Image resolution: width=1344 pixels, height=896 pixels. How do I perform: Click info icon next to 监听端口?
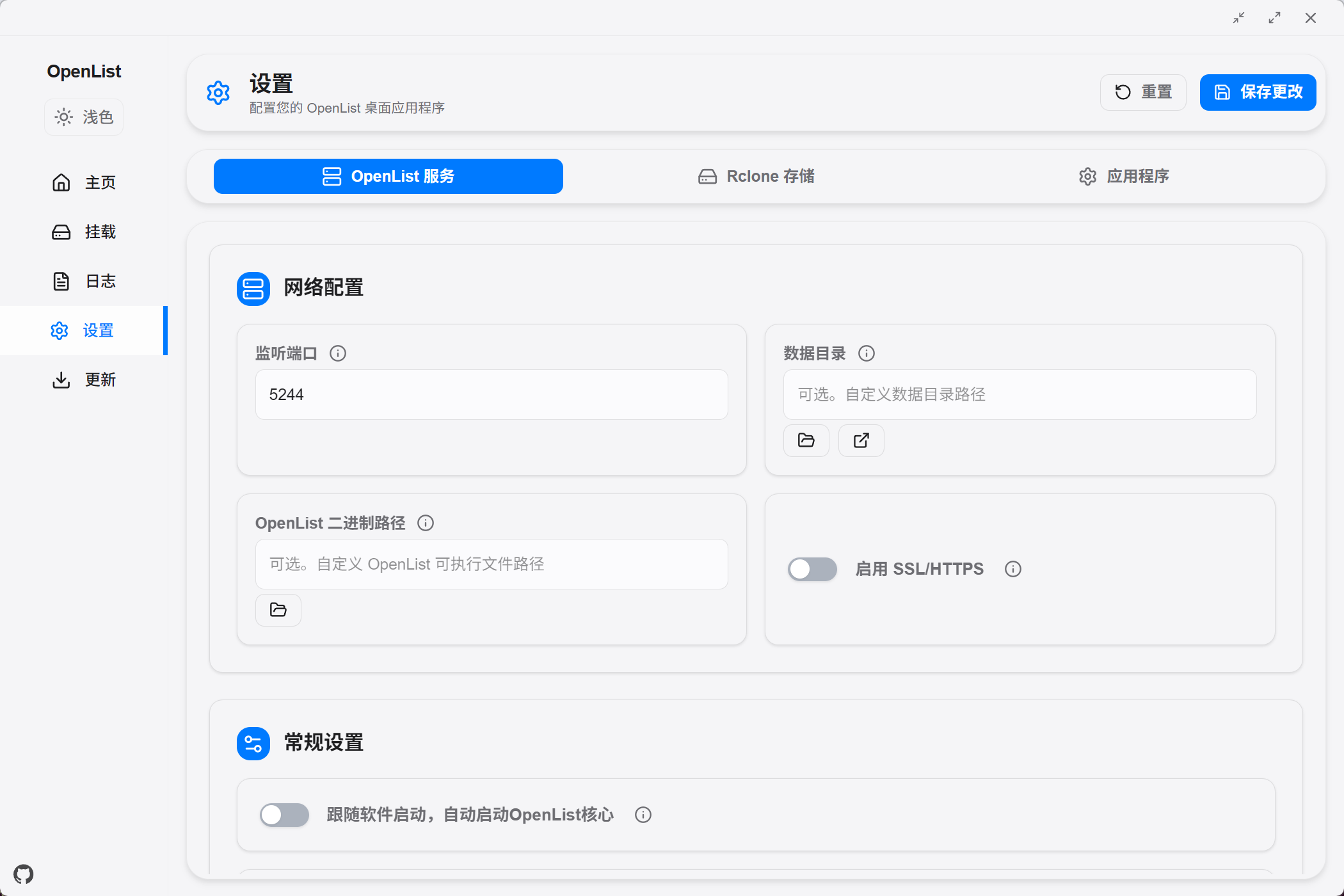338,353
